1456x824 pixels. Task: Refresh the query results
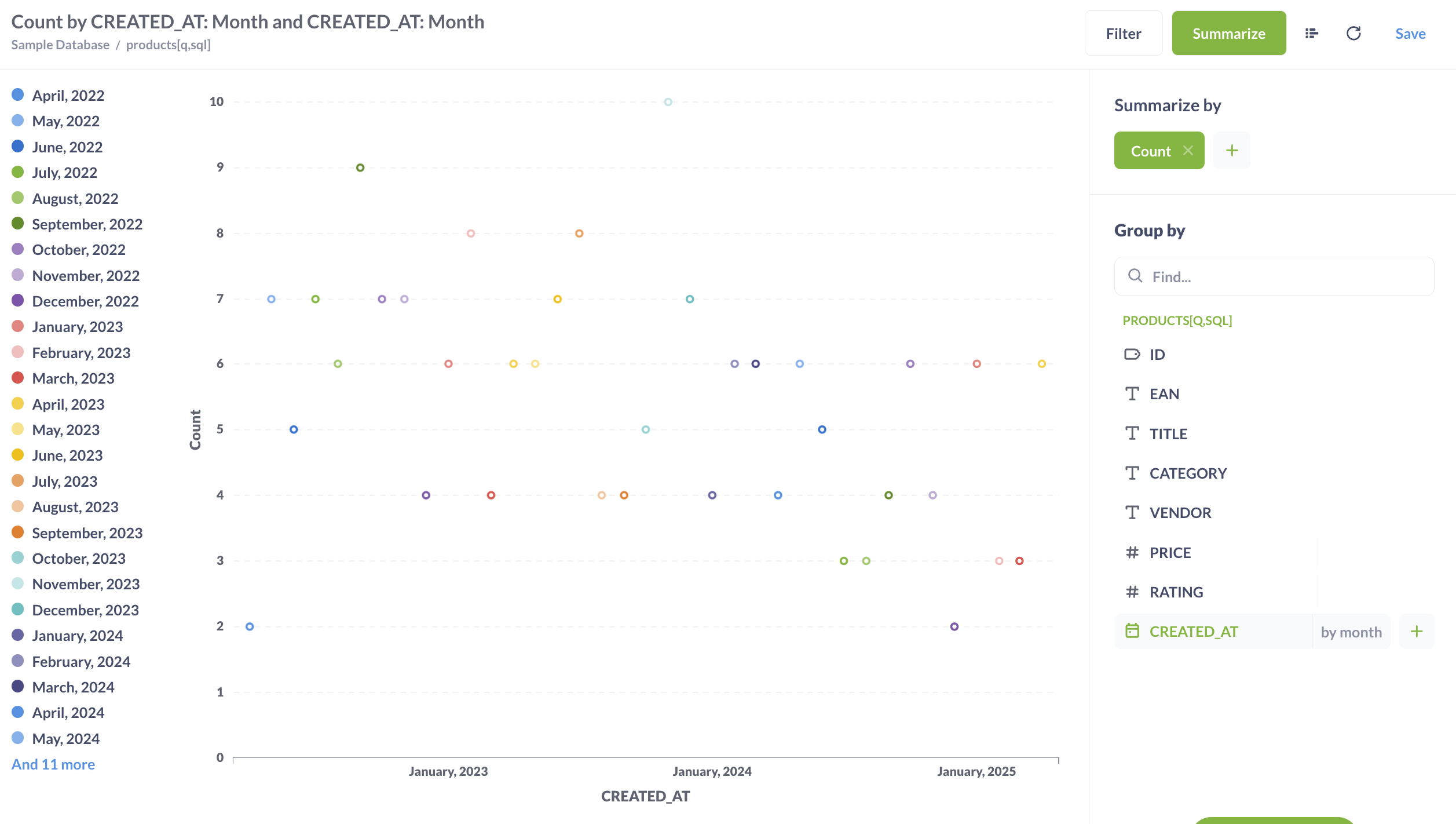coord(1354,33)
